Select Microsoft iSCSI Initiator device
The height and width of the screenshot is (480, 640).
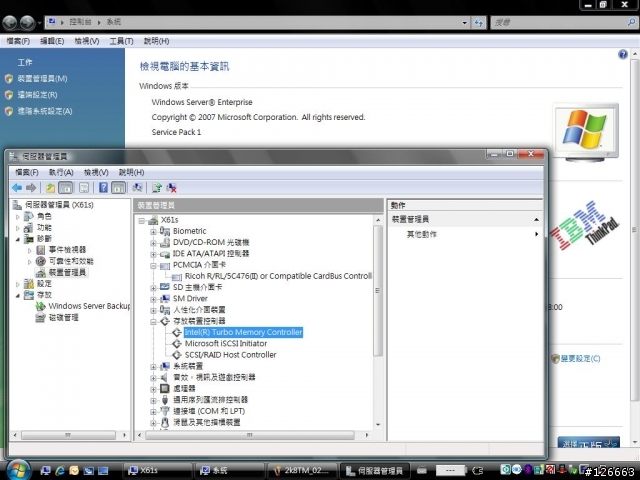pyautogui.click(x=226, y=344)
